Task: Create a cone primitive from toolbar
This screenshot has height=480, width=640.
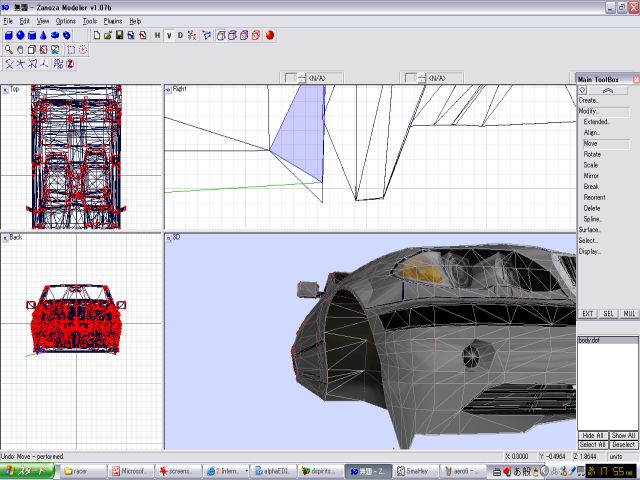Action: pyautogui.click(x=42, y=35)
